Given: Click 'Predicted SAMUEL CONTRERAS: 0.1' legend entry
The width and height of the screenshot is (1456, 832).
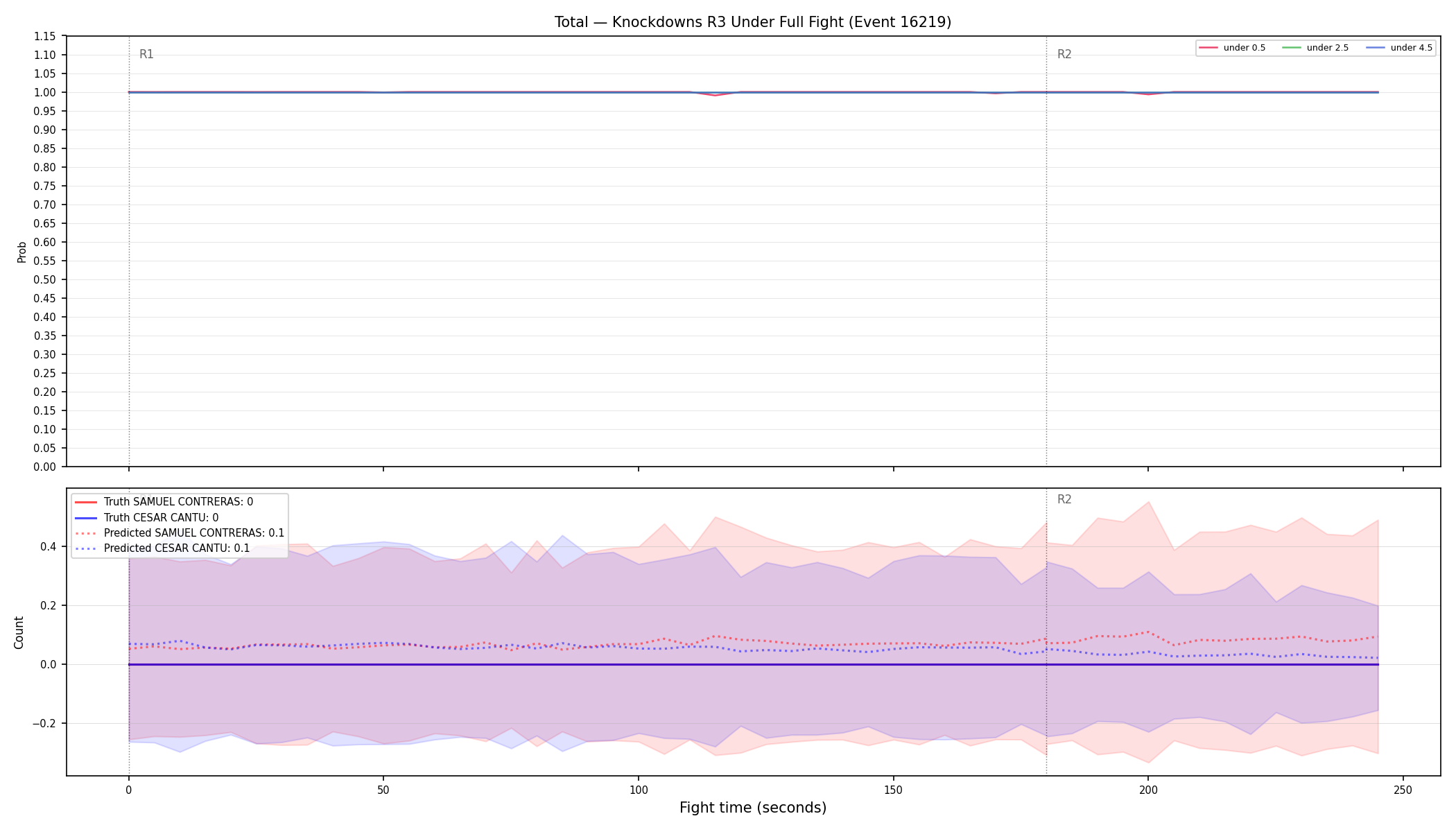Looking at the screenshot, I should click(x=179, y=533).
